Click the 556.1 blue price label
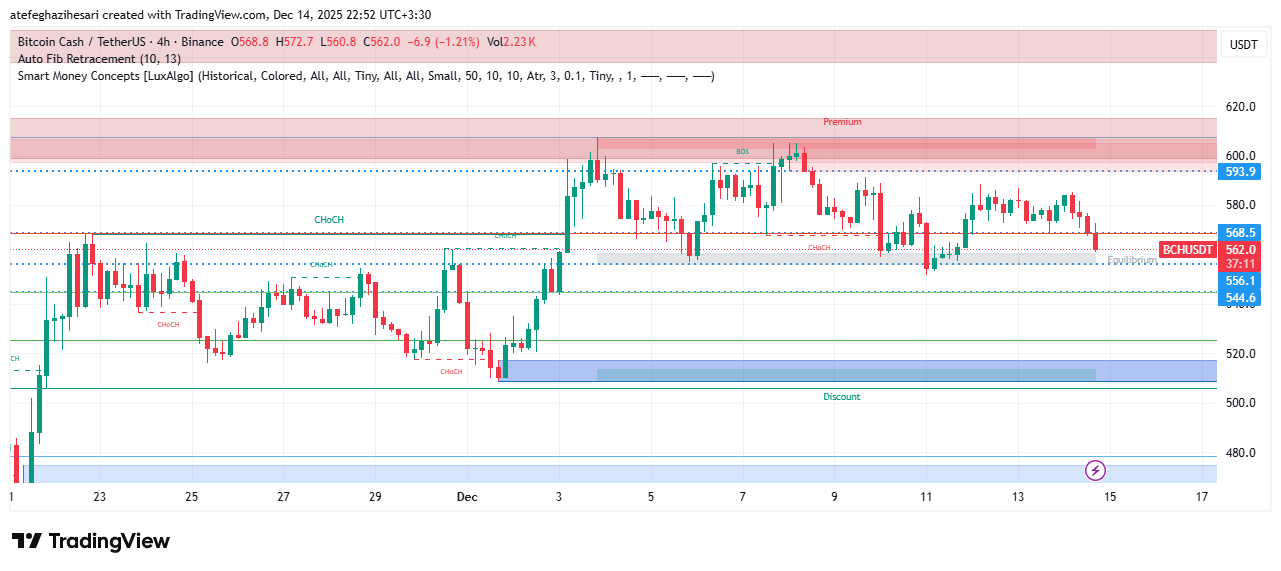The width and height of the screenshot is (1281, 571). point(1240,282)
